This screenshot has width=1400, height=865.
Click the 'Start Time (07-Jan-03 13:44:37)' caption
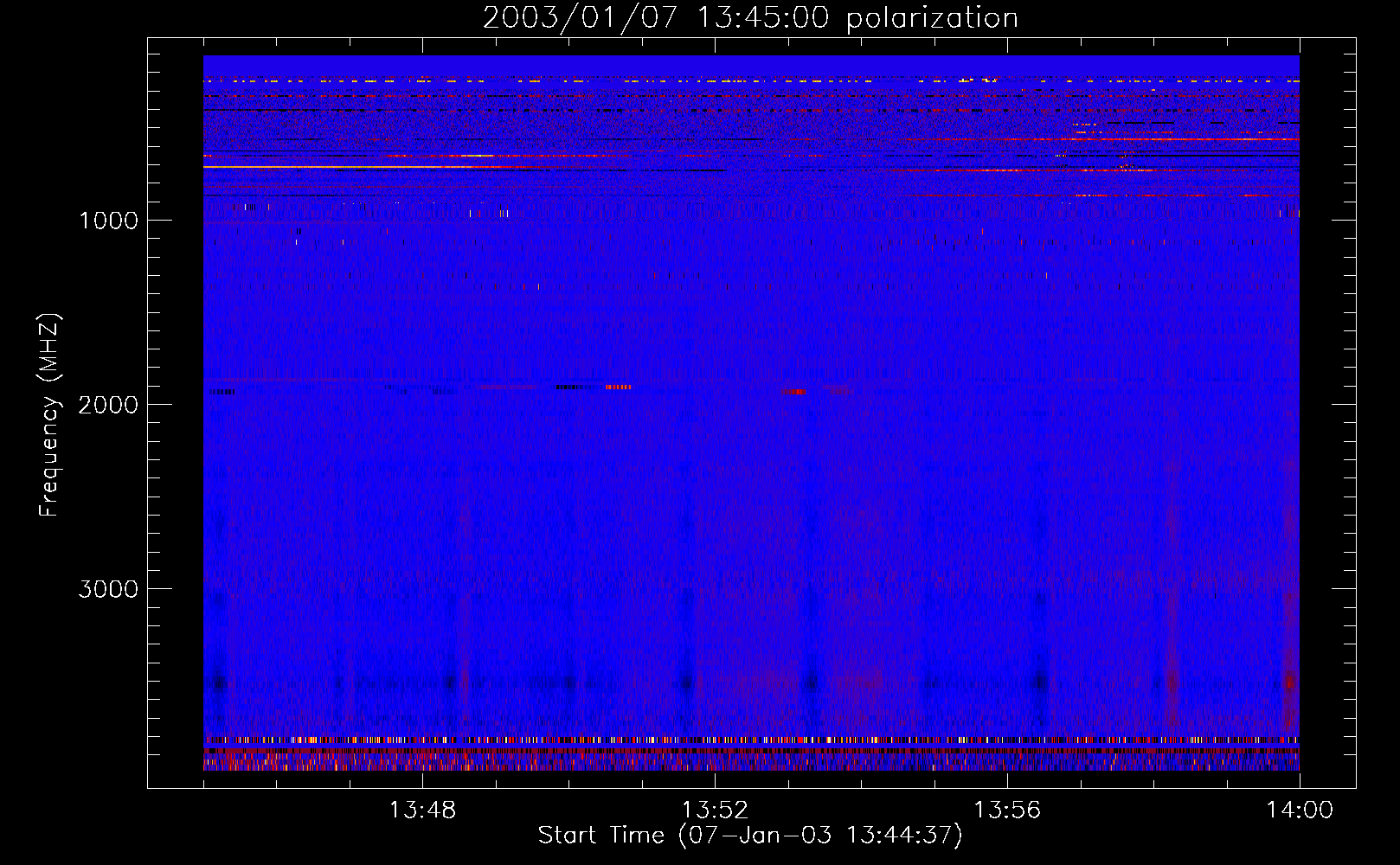pyautogui.click(x=750, y=836)
